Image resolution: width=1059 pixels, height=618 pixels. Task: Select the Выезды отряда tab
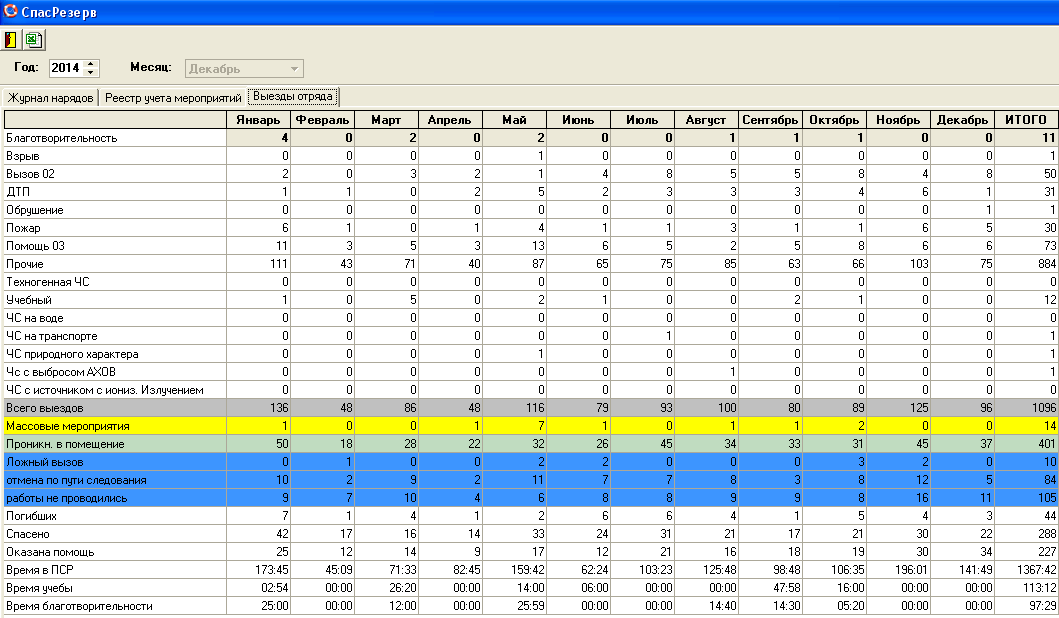[x=293, y=98]
